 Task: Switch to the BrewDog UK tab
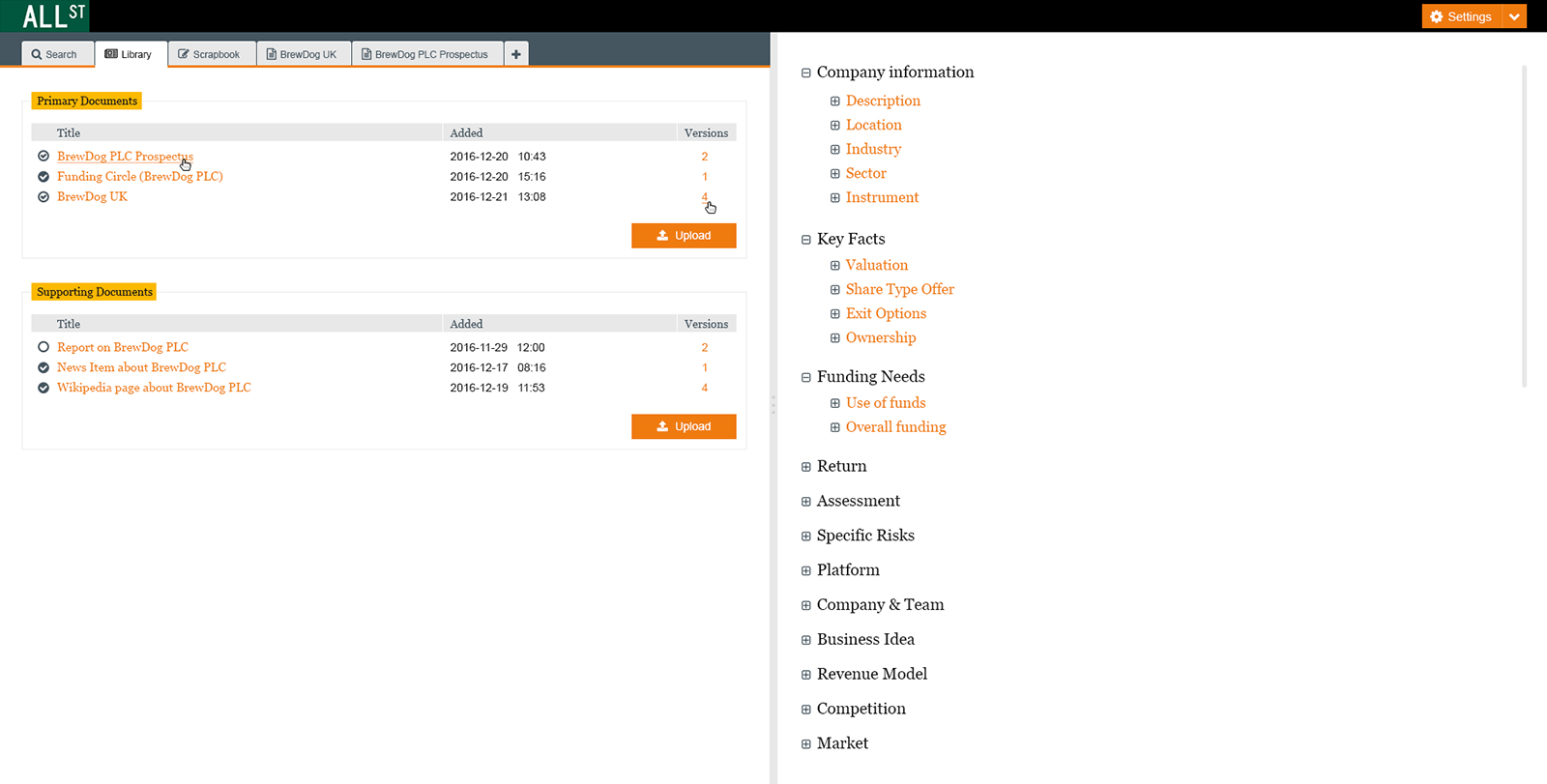[x=304, y=54]
